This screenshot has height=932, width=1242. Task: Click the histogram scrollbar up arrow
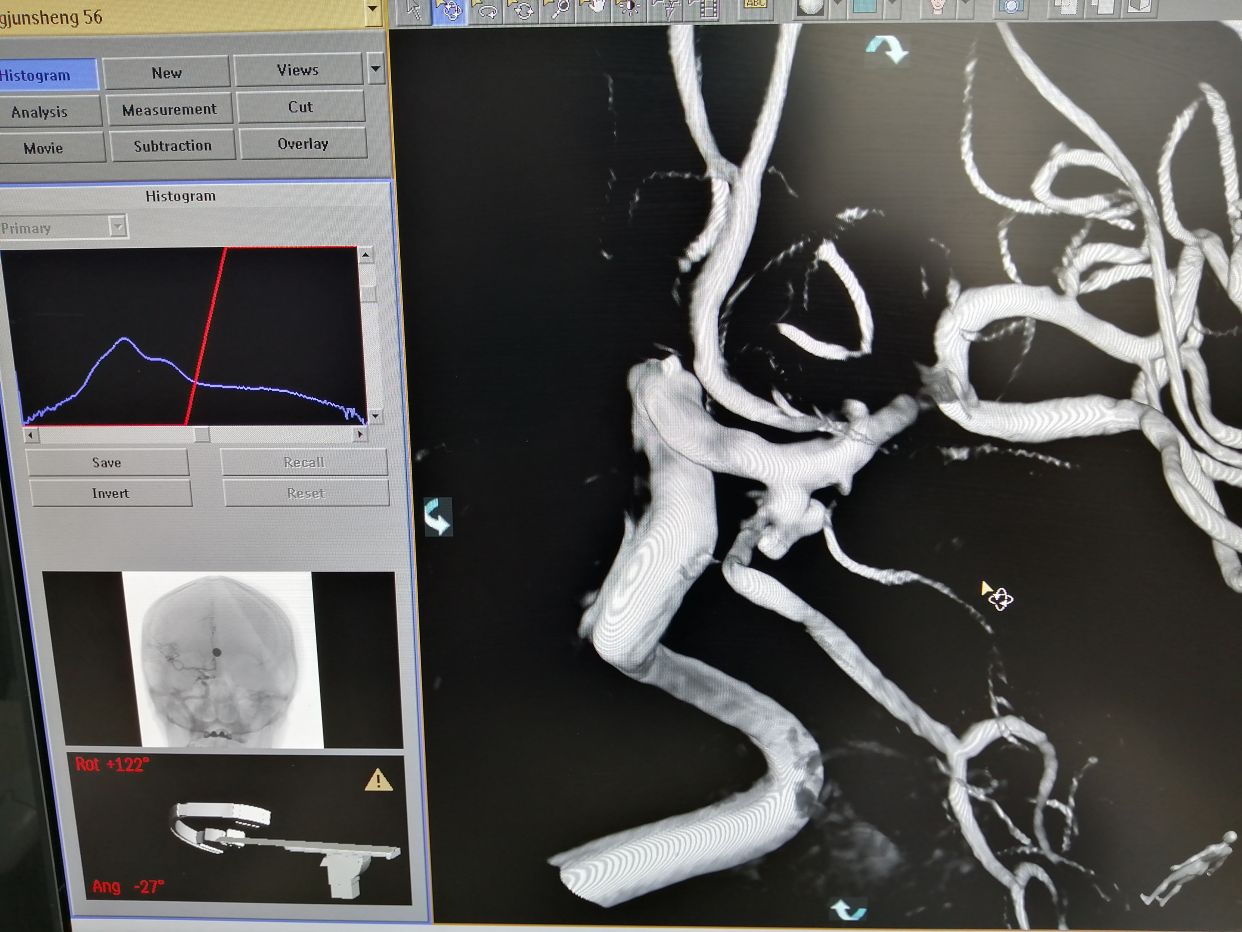[x=367, y=255]
